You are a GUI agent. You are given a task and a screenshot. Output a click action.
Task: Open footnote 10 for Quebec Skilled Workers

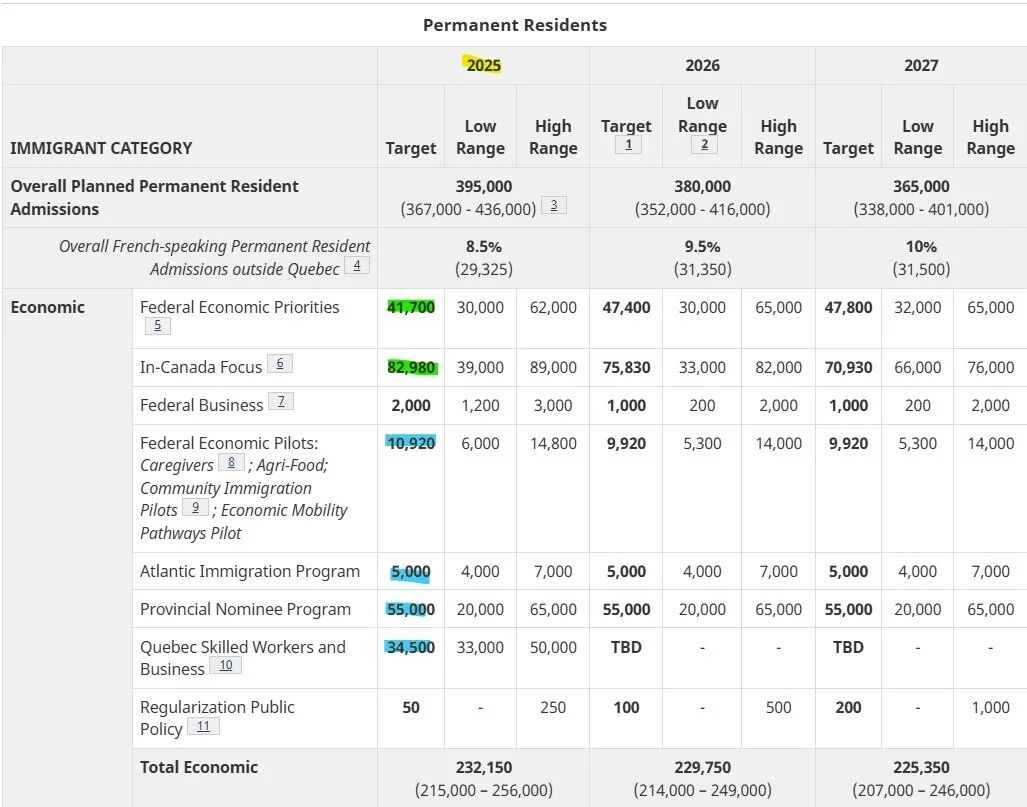coord(225,665)
